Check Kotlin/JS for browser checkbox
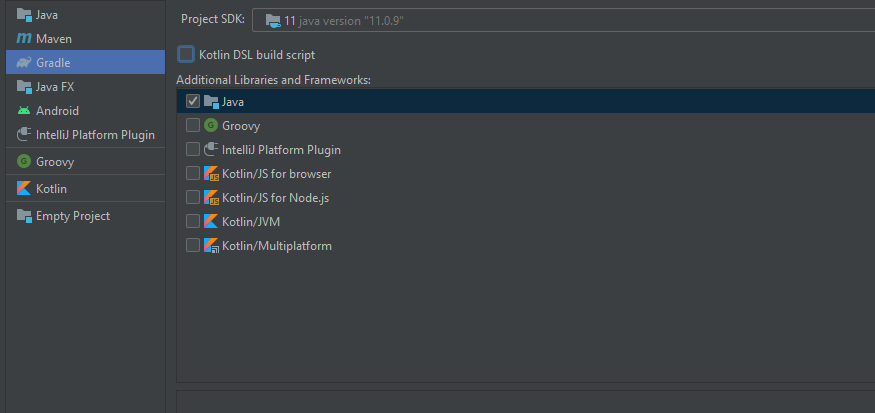 click(193, 174)
